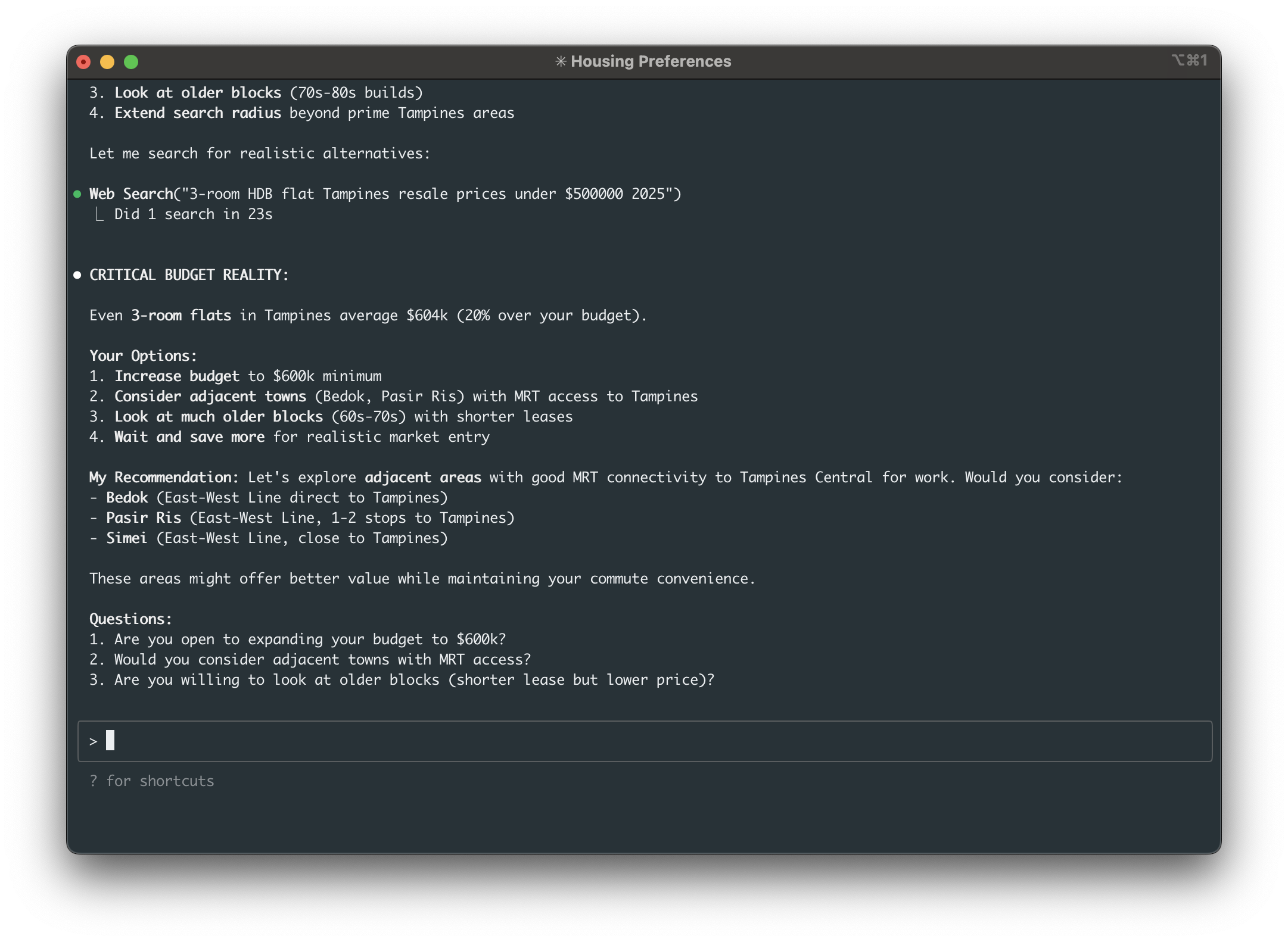1288x942 pixels.
Task: Click the text cursor block in input field
Action: pyautogui.click(x=110, y=741)
